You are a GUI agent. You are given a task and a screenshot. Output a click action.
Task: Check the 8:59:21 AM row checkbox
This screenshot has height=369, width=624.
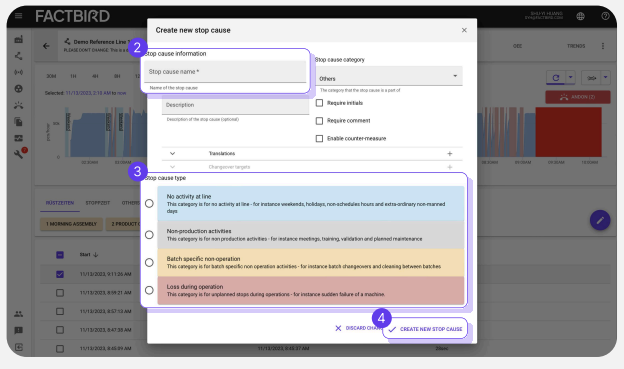60,293
